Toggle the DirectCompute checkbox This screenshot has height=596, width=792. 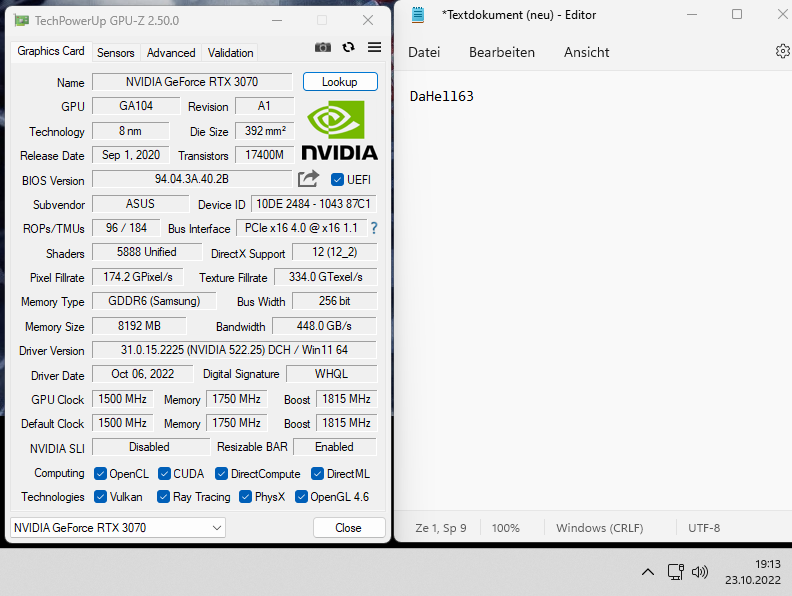(x=221, y=474)
